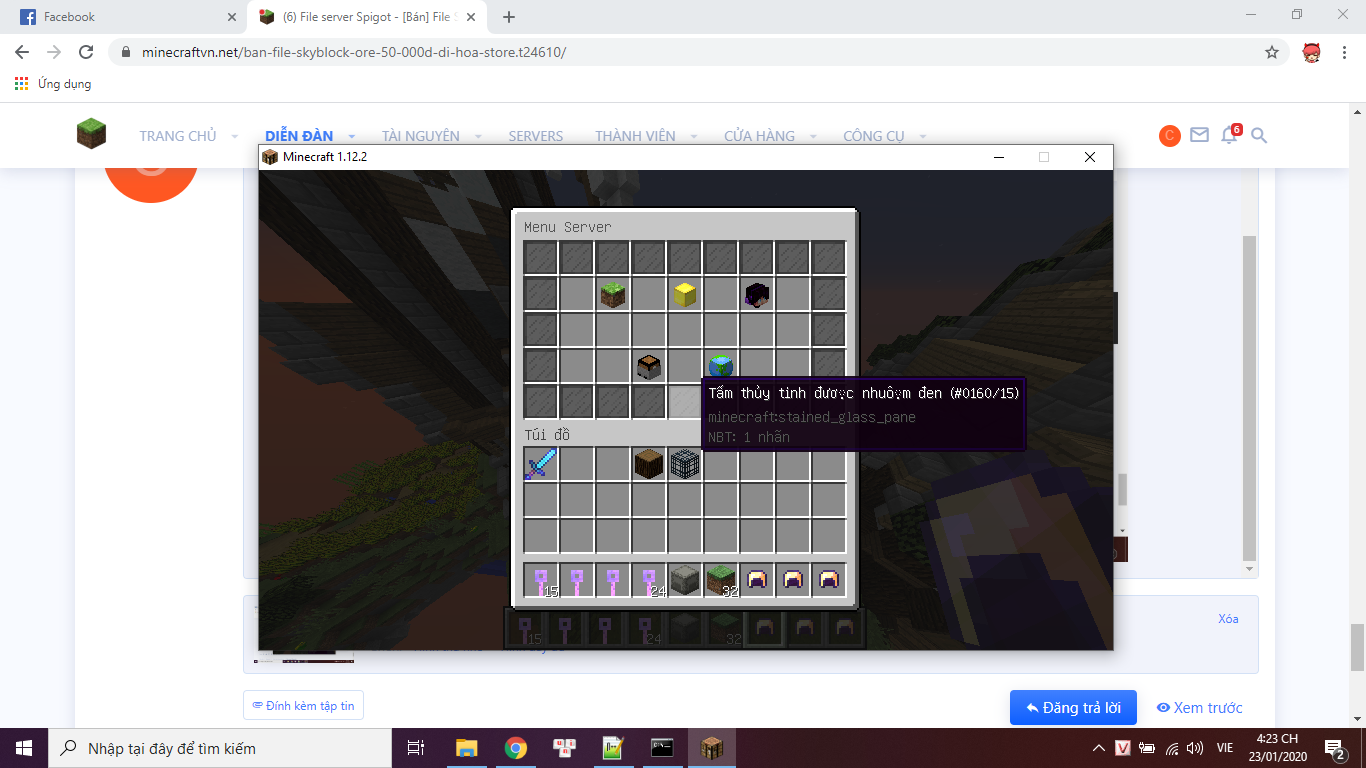Go back to the previous page
1366x768 pixels.
(x=22, y=52)
